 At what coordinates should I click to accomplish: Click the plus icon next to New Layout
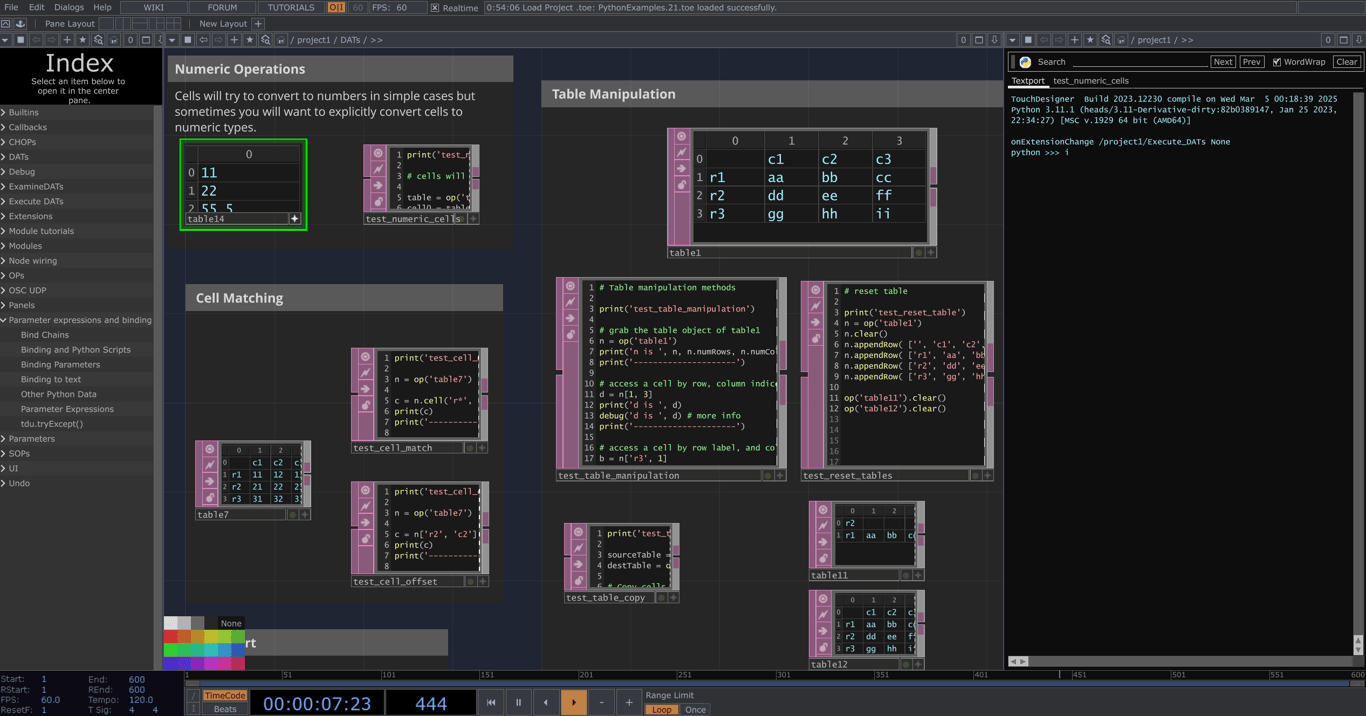pos(258,24)
